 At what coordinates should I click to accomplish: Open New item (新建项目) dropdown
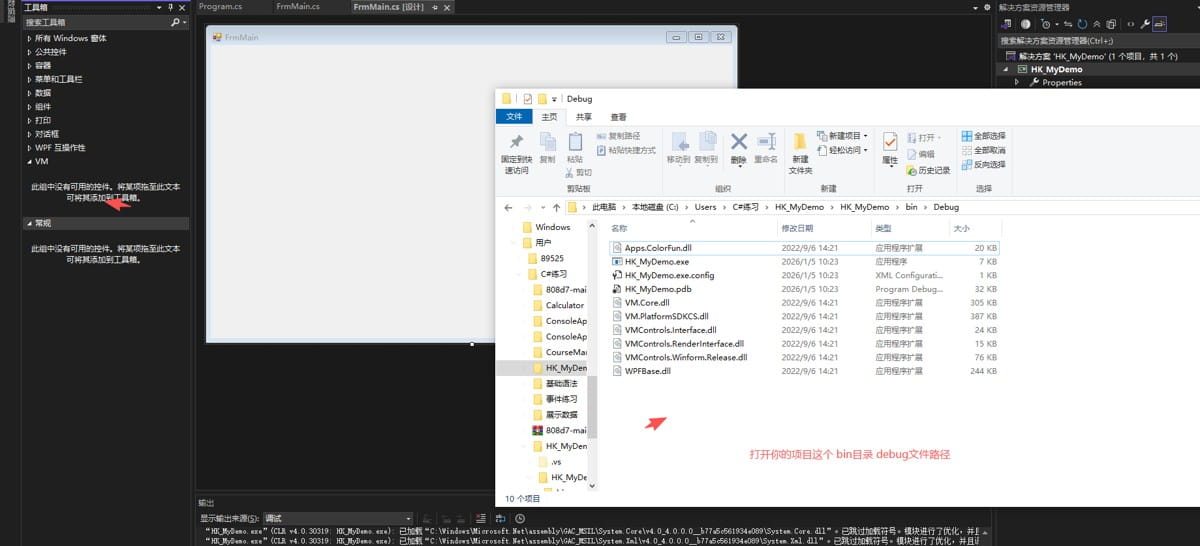click(x=842, y=136)
